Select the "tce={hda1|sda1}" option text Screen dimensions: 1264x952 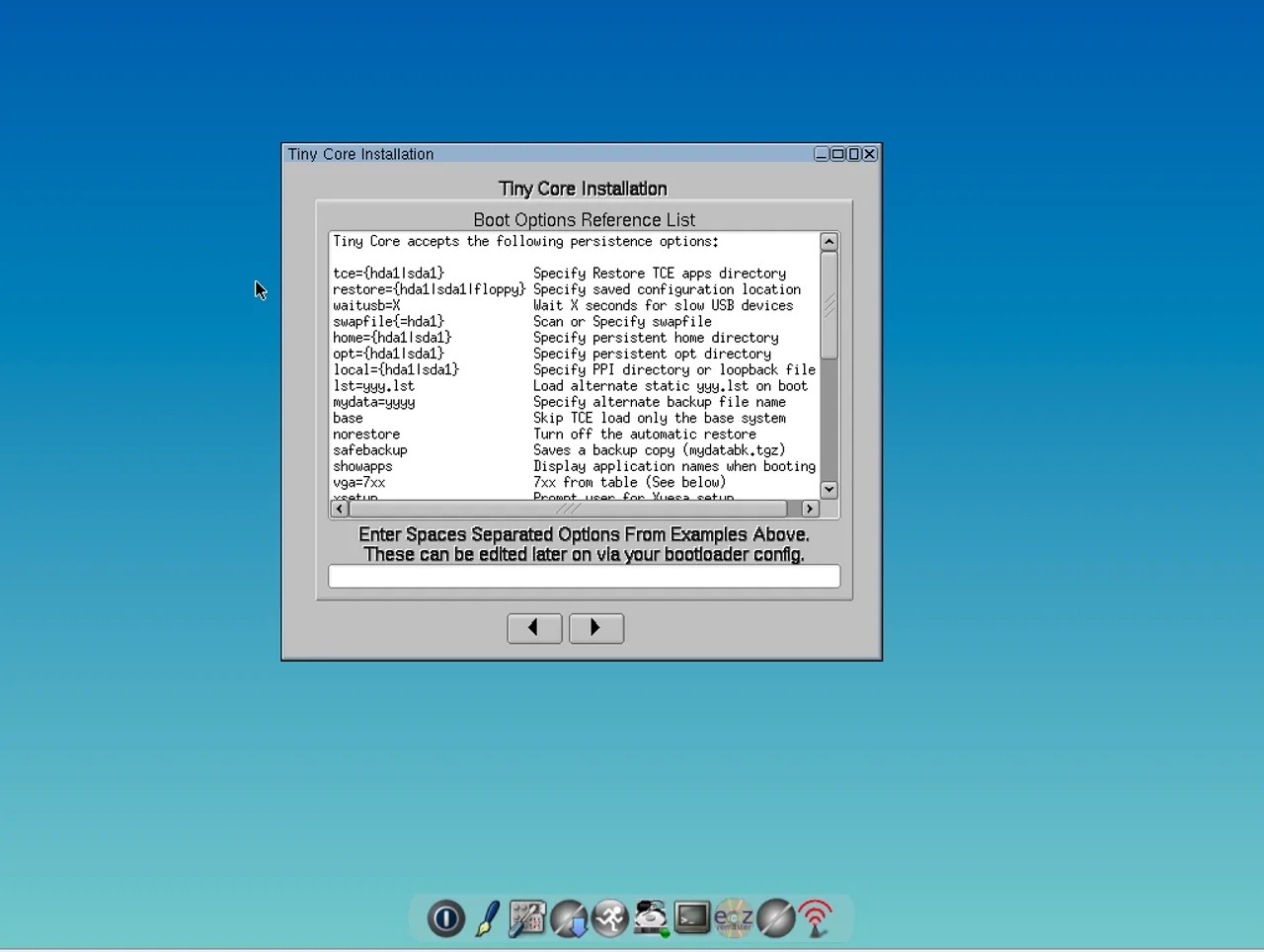coord(389,274)
